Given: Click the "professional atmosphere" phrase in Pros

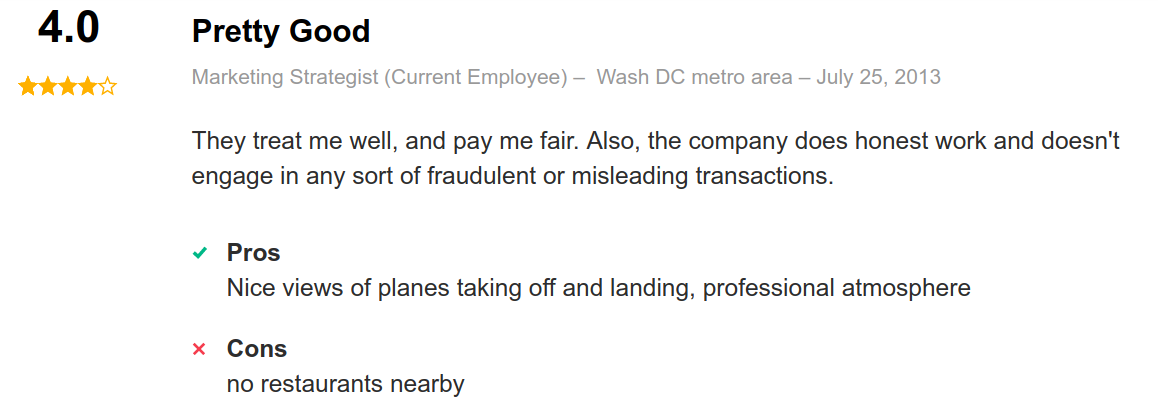Looking at the screenshot, I should pos(836,288).
